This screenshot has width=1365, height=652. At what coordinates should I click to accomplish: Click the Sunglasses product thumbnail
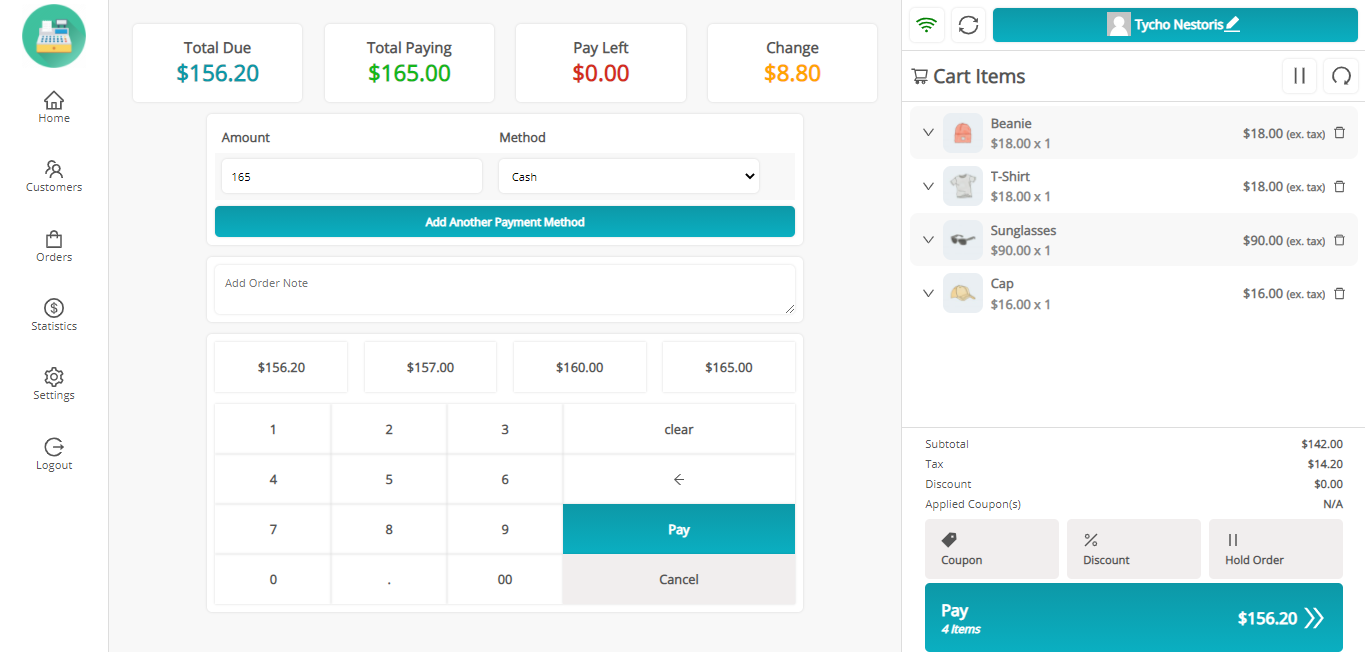click(x=962, y=240)
